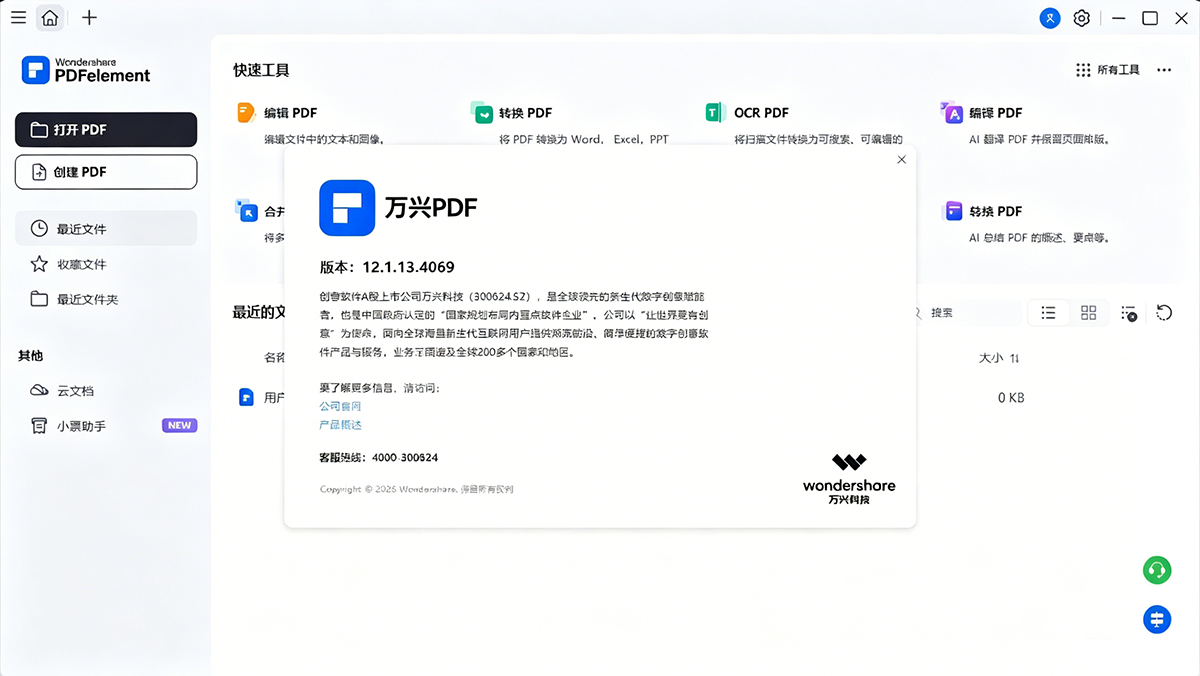The image size is (1200, 676).
Task: Open the 公司官网 link
Action: pos(340,407)
